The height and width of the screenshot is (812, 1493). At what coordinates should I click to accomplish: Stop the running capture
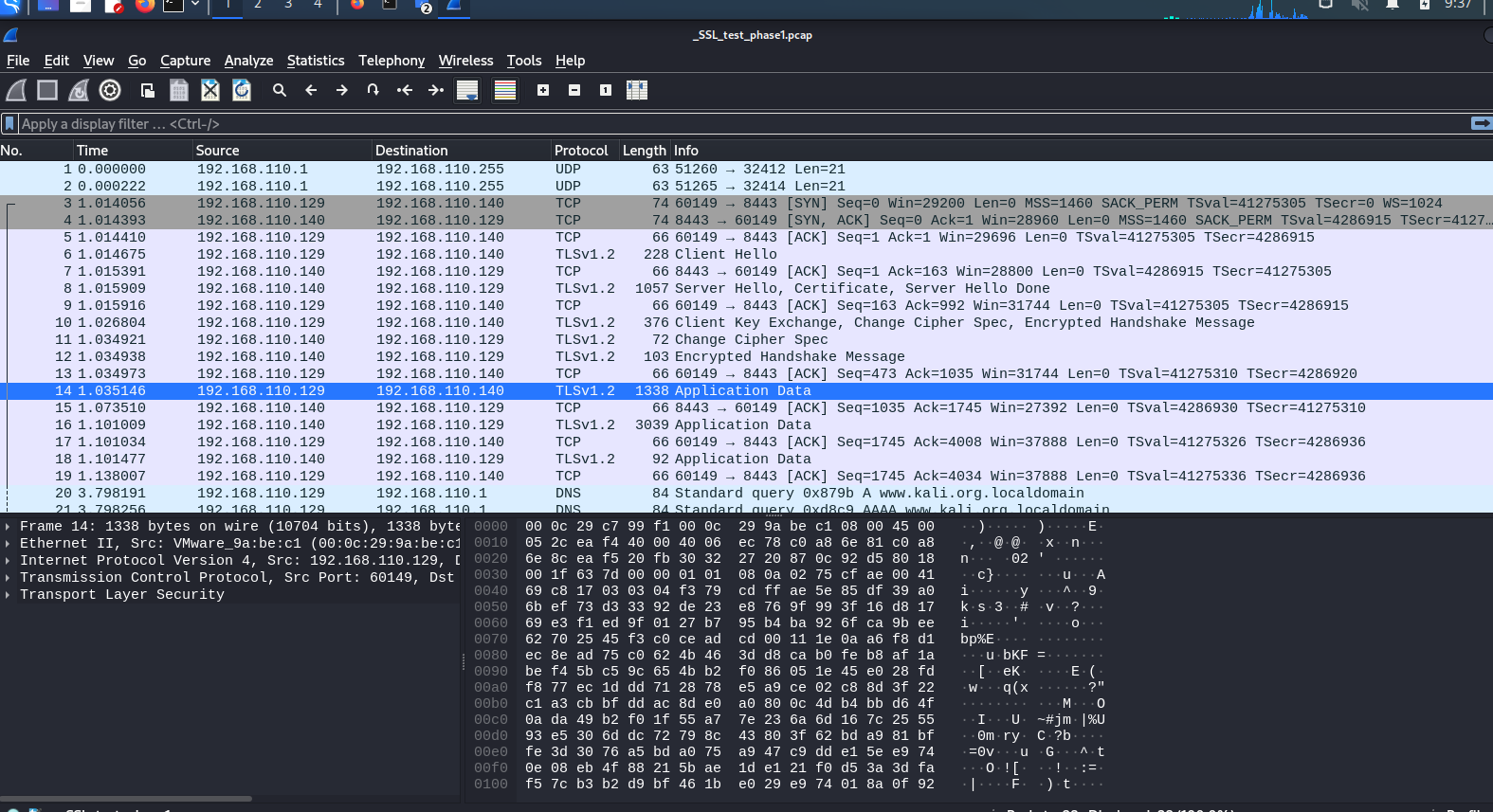coord(47,90)
